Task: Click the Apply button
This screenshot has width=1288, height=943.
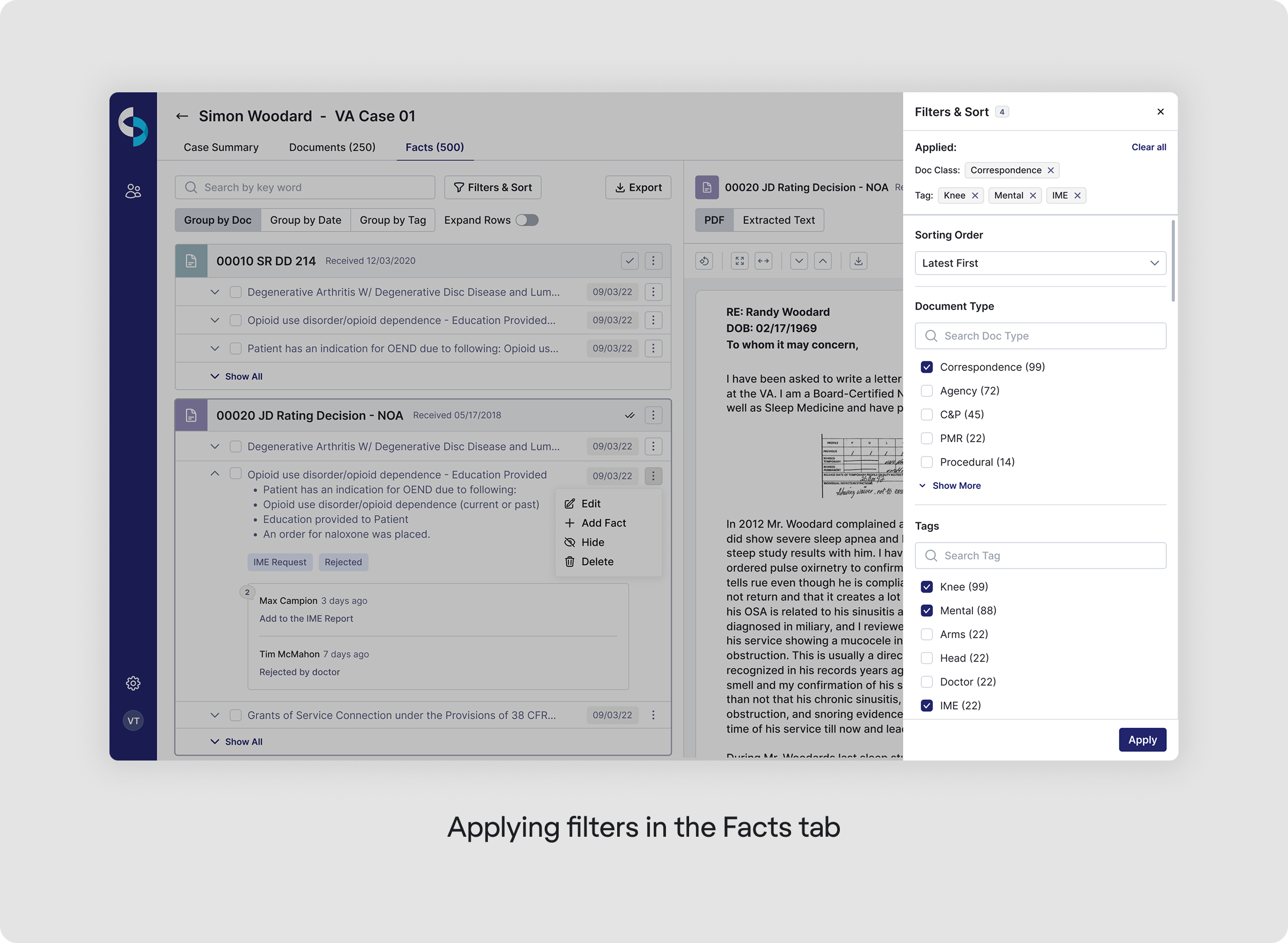Action: (1142, 740)
